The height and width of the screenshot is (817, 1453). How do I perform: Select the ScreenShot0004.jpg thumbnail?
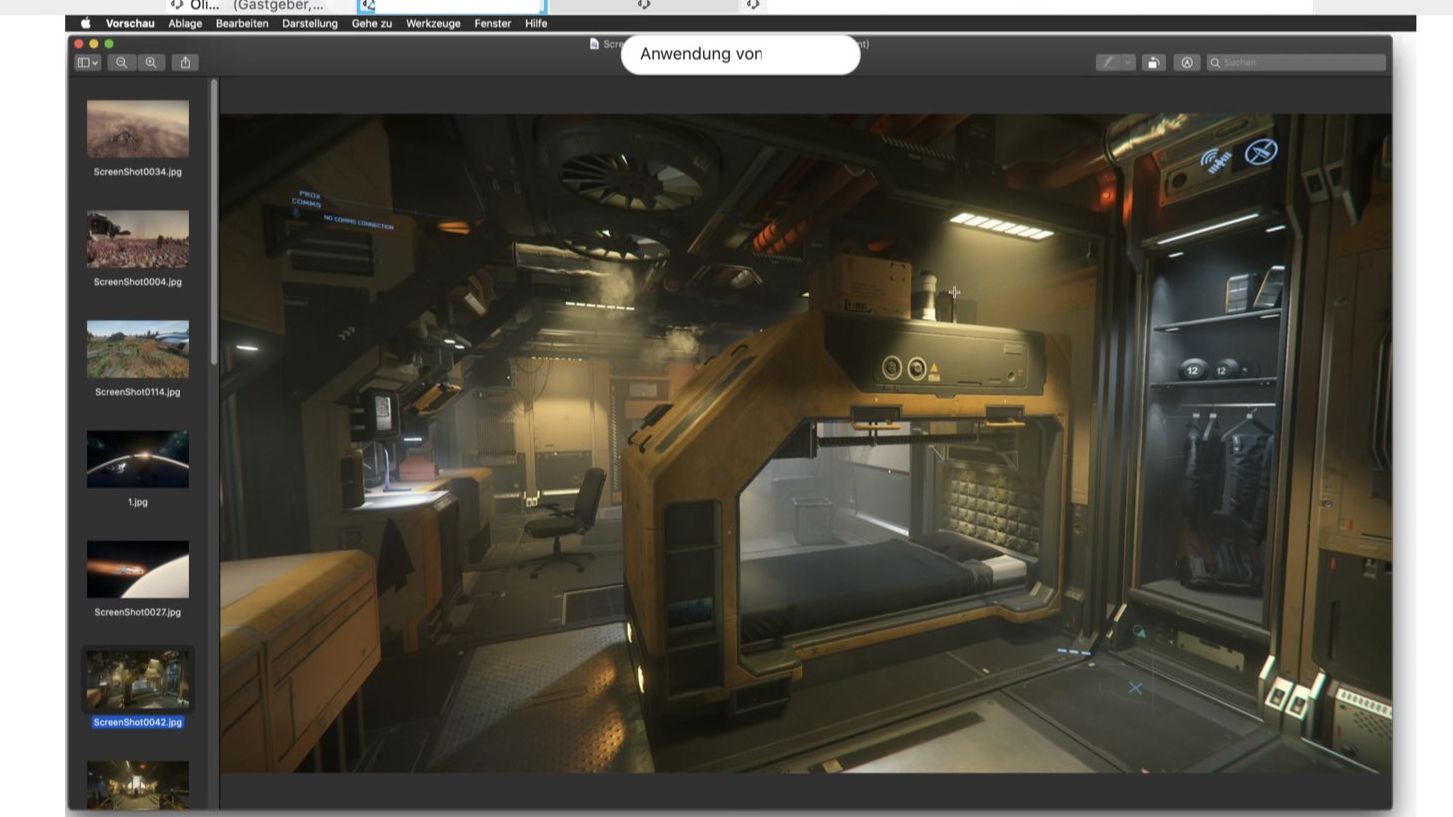click(x=138, y=239)
